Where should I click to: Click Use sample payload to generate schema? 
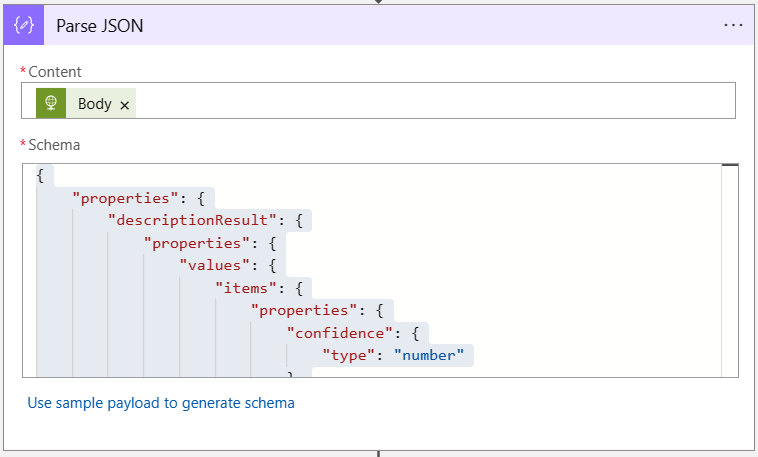pos(161,403)
